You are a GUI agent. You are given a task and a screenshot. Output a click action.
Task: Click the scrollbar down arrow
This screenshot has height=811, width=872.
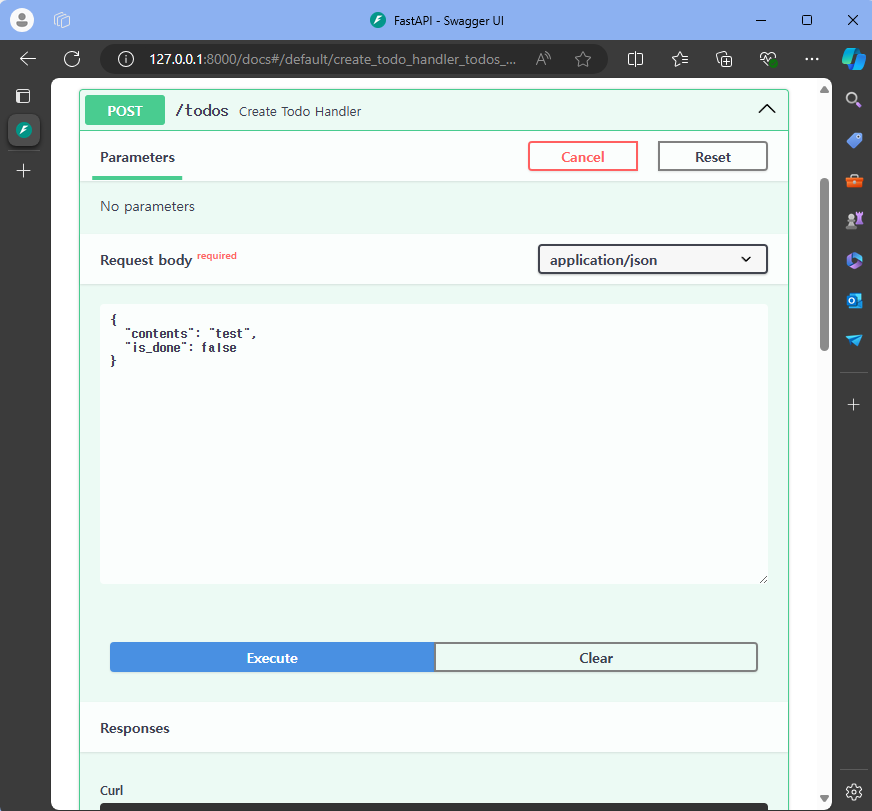click(x=824, y=798)
